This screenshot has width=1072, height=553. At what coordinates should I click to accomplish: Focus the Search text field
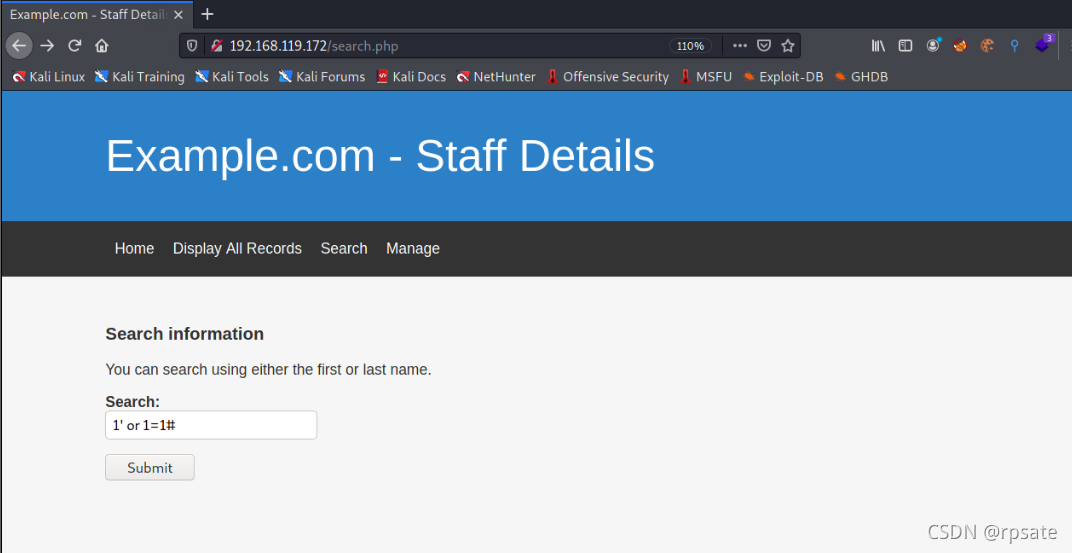click(211, 425)
